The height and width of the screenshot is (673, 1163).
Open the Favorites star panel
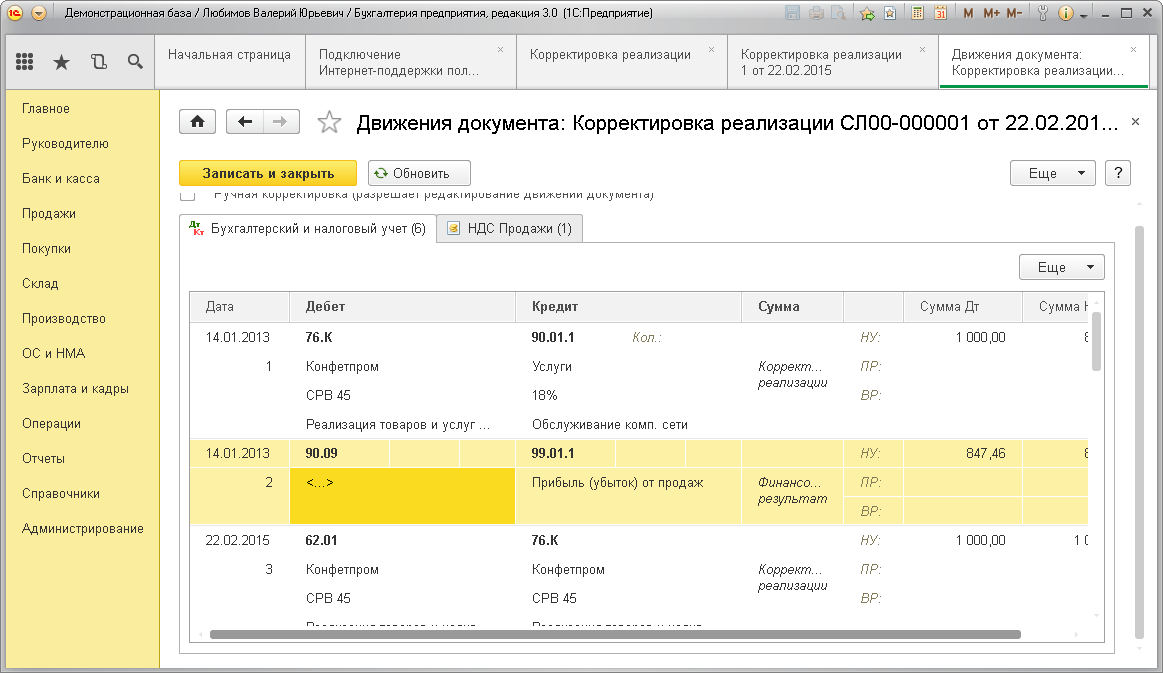[x=61, y=62]
